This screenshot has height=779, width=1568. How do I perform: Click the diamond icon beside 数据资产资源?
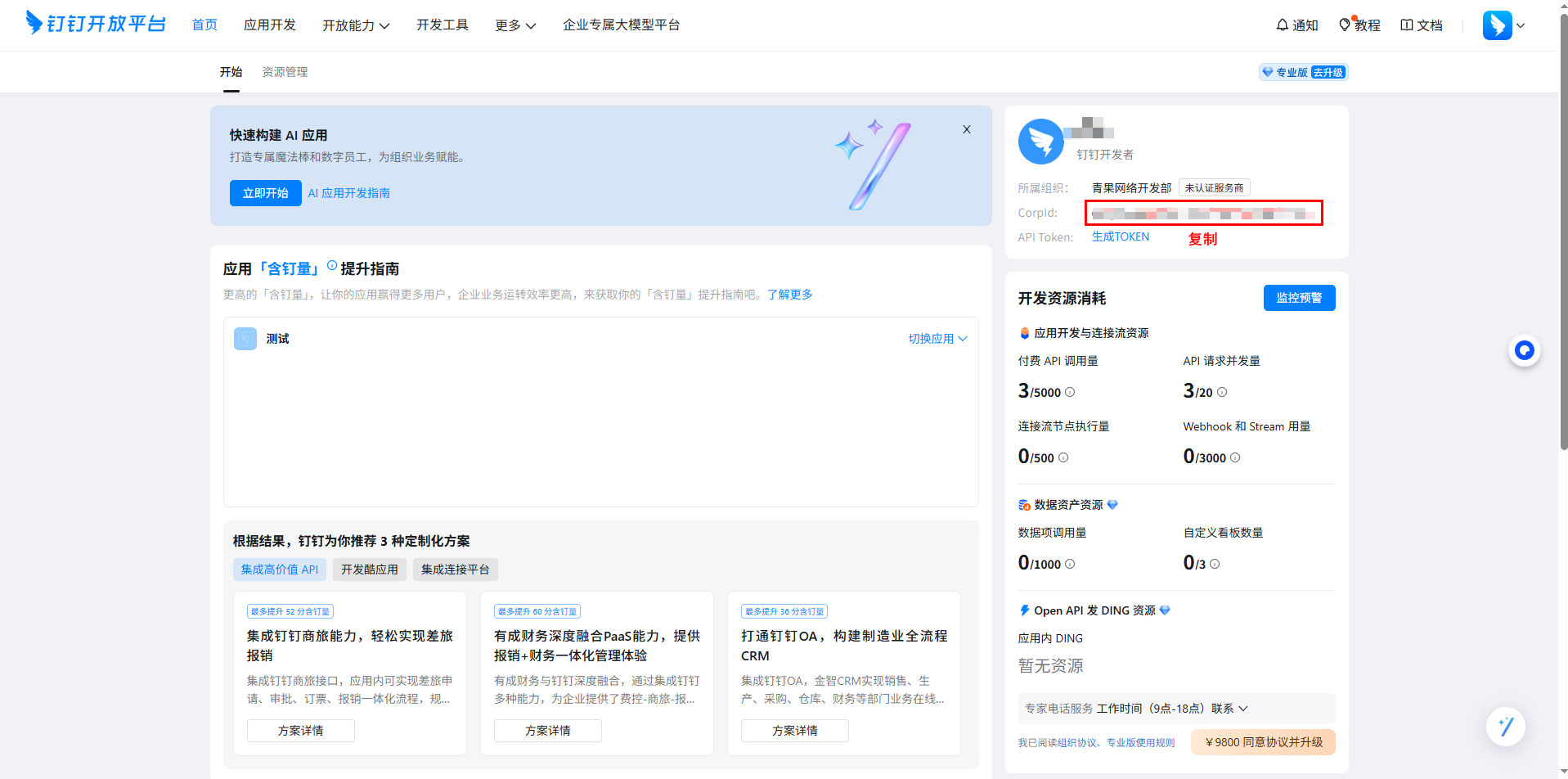pos(1112,505)
